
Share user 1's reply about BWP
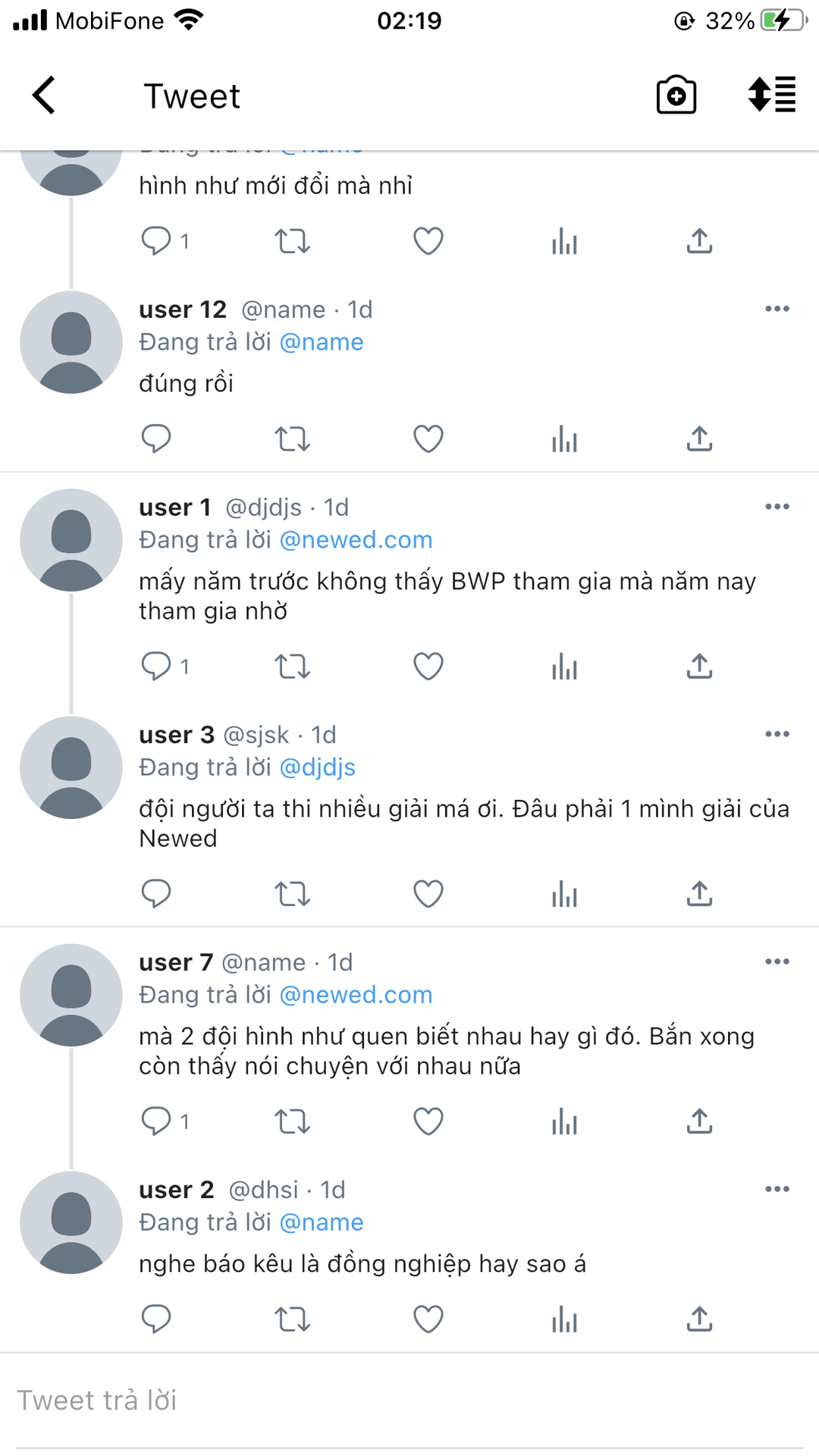(699, 667)
